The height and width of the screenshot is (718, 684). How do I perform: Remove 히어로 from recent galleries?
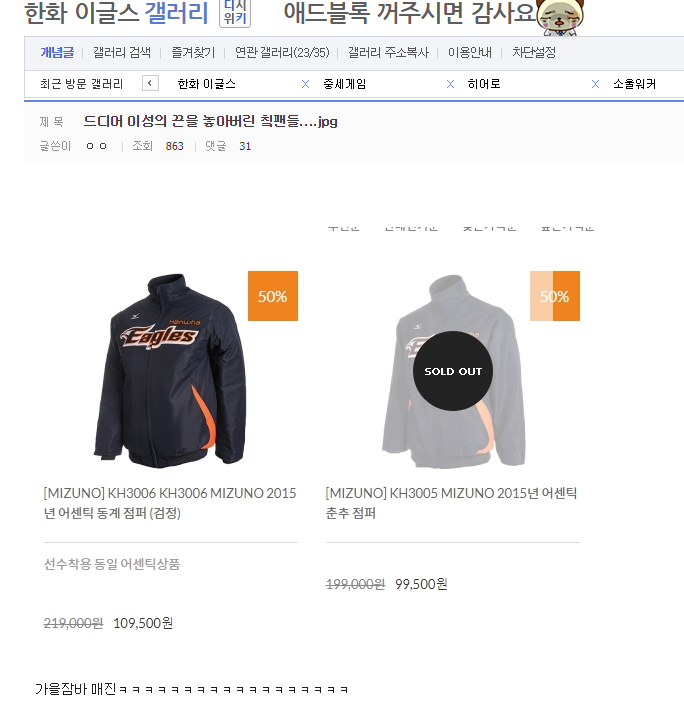pos(595,84)
